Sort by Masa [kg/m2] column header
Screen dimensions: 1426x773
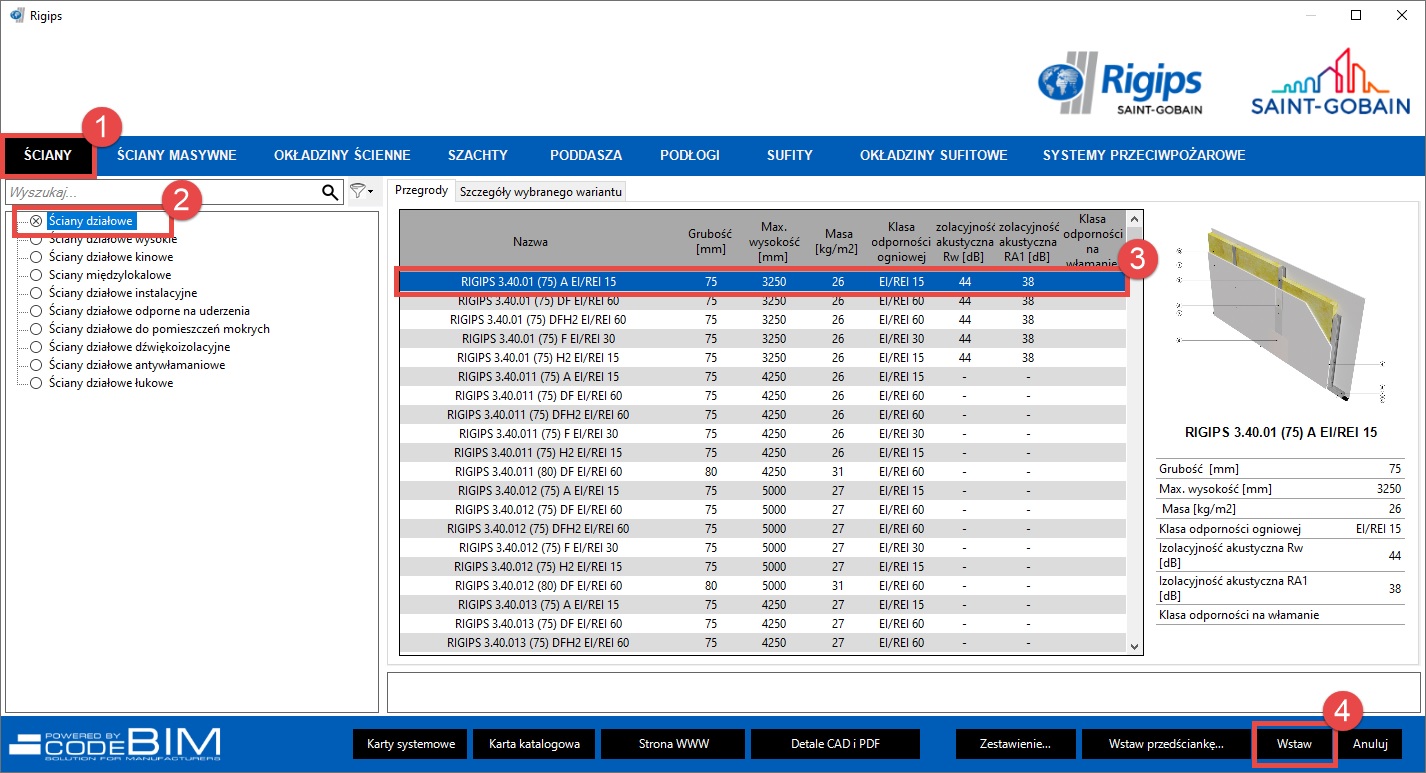click(838, 241)
